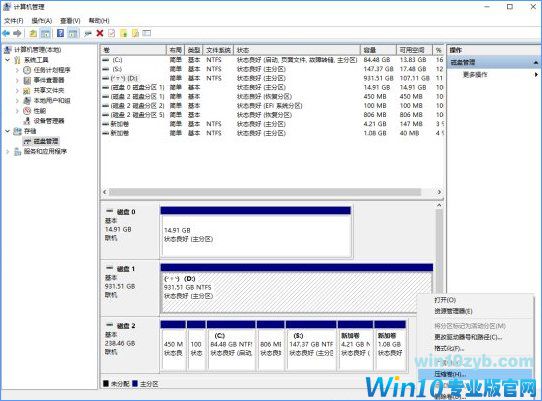Expand the 共享文件夹 node chevron

pos(17,91)
